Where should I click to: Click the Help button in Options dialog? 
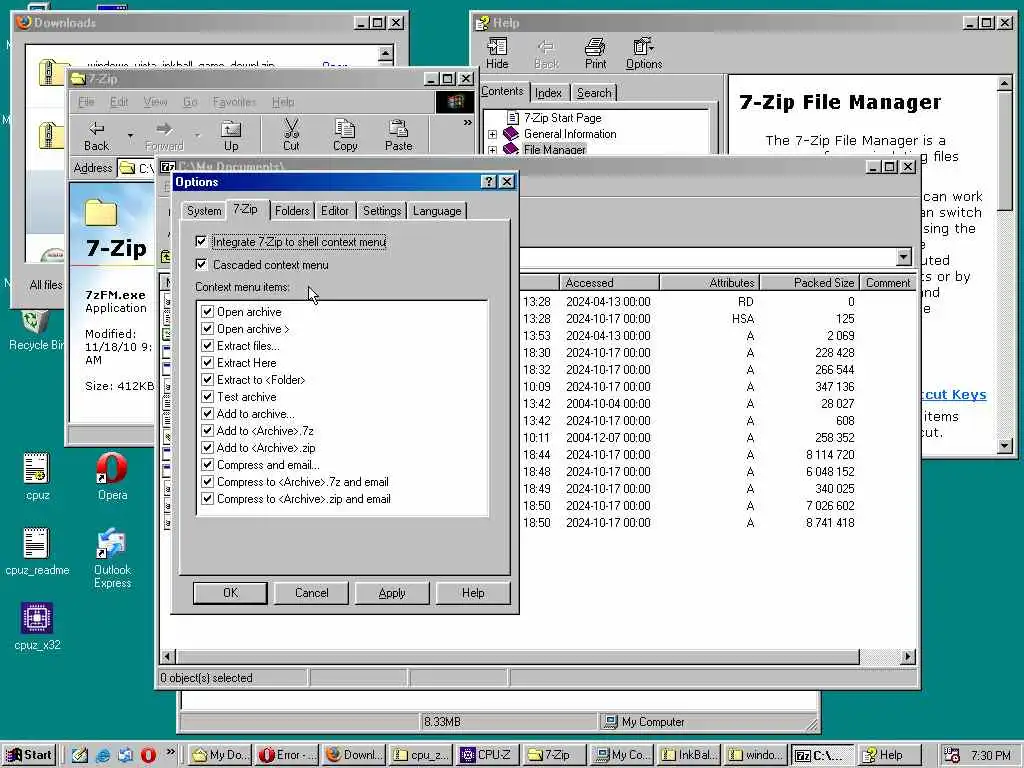point(473,593)
